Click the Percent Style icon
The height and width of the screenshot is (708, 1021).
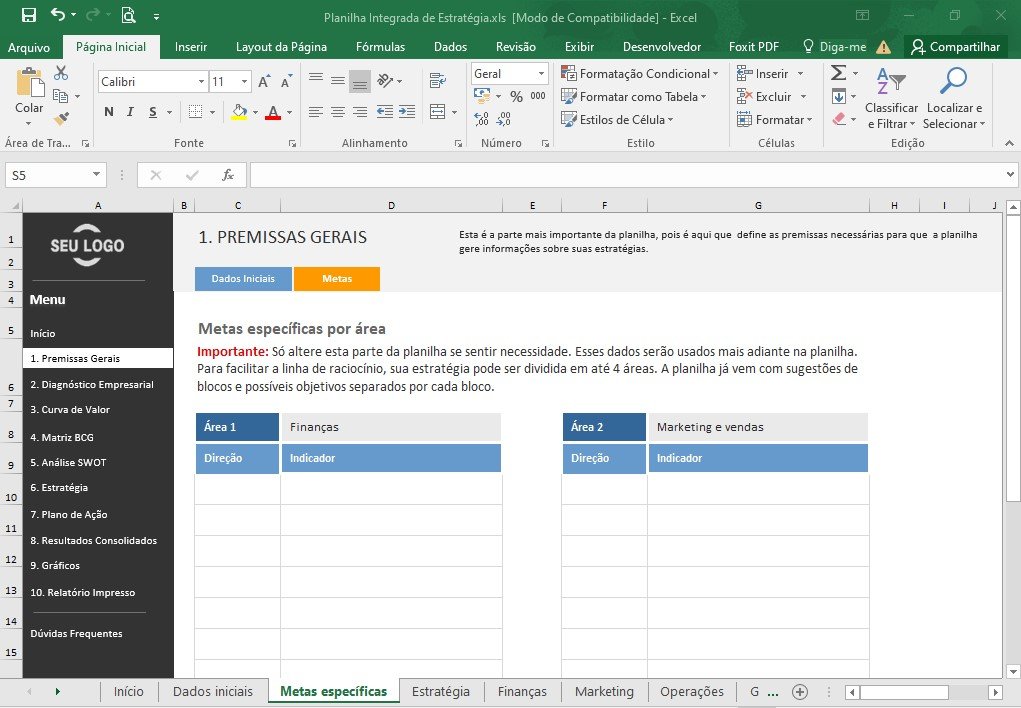point(516,96)
